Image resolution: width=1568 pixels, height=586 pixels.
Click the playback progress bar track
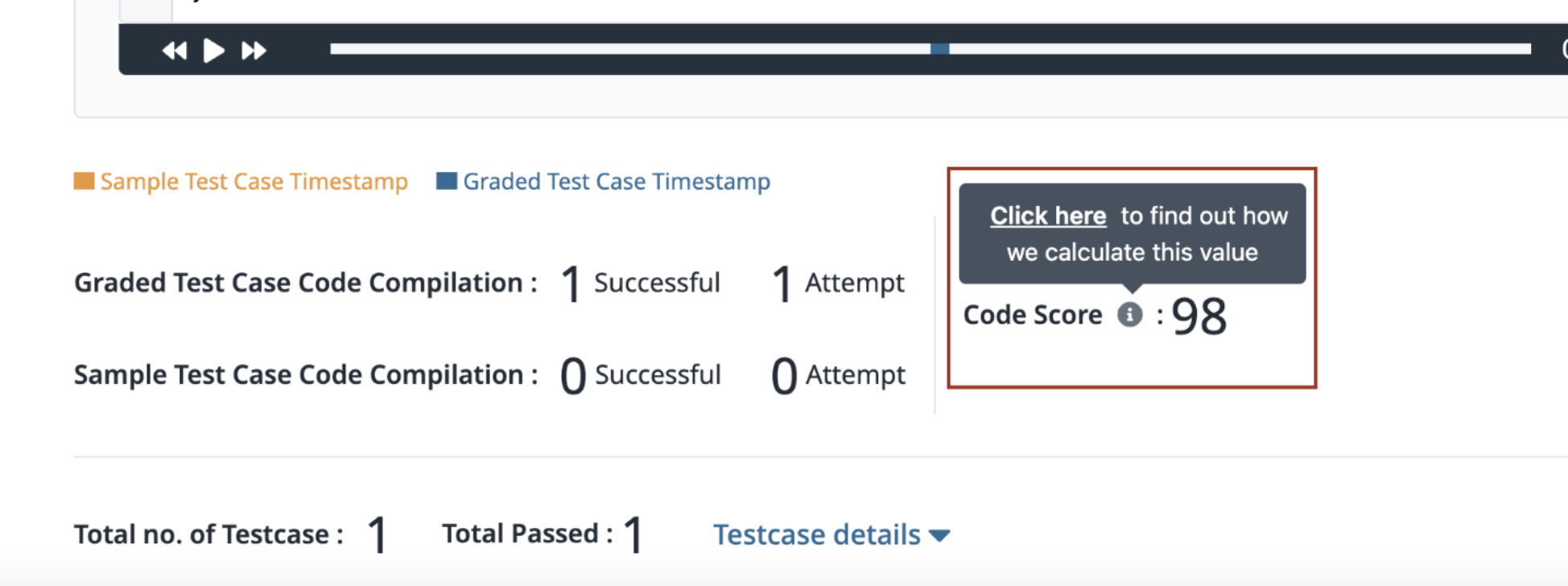[x=930, y=49]
